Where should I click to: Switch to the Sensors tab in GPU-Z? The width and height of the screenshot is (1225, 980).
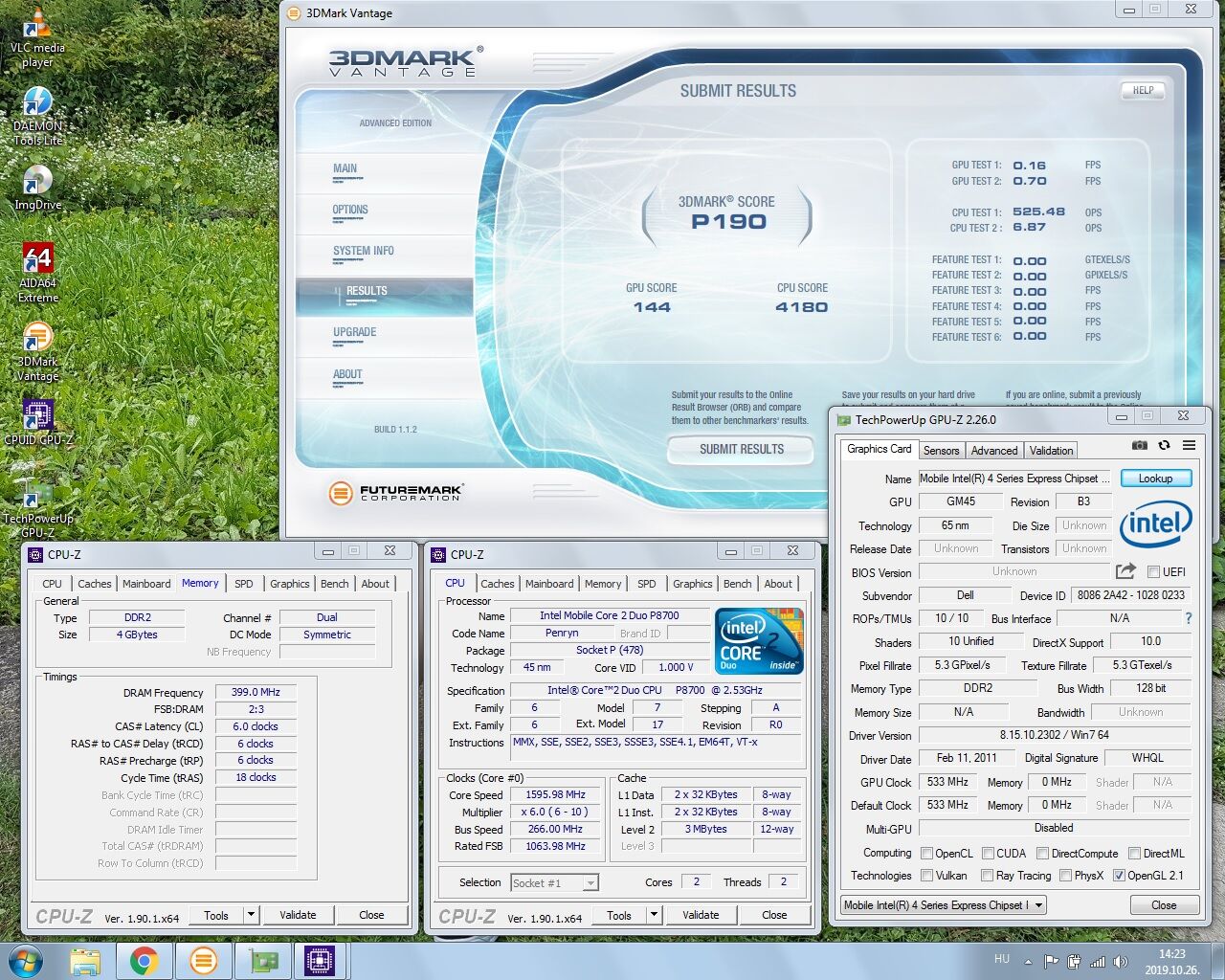[941, 451]
